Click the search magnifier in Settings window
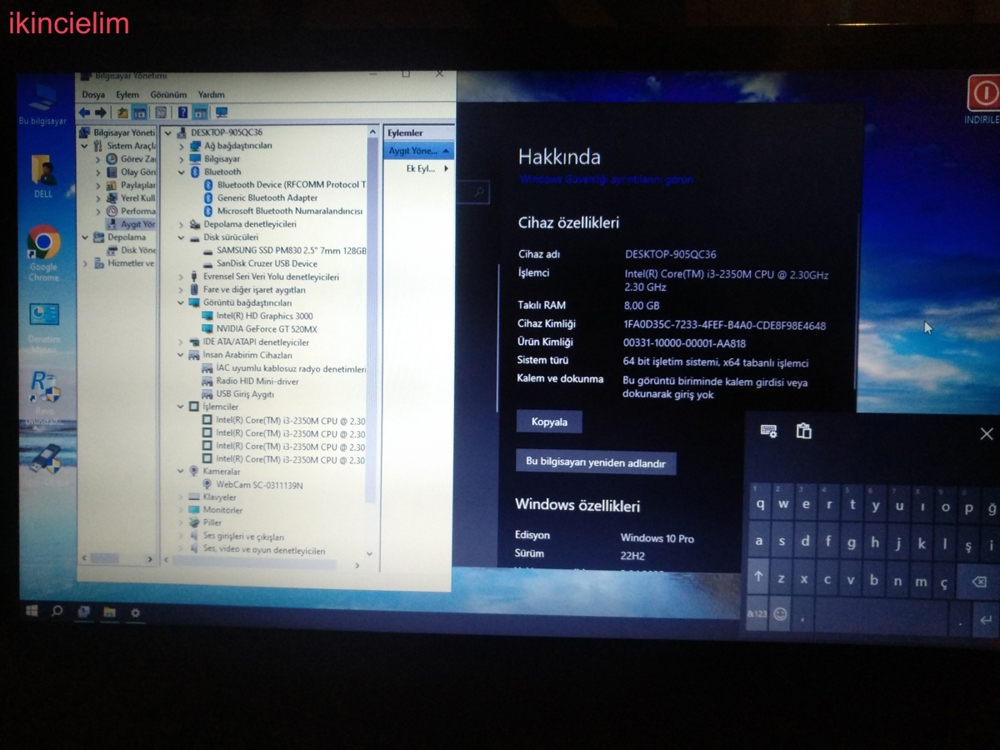This screenshot has width=1000, height=750. [478, 192]
